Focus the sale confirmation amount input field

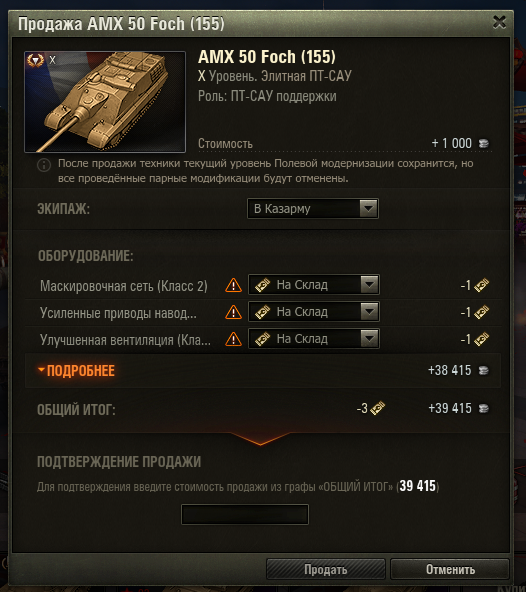point(245,514)
